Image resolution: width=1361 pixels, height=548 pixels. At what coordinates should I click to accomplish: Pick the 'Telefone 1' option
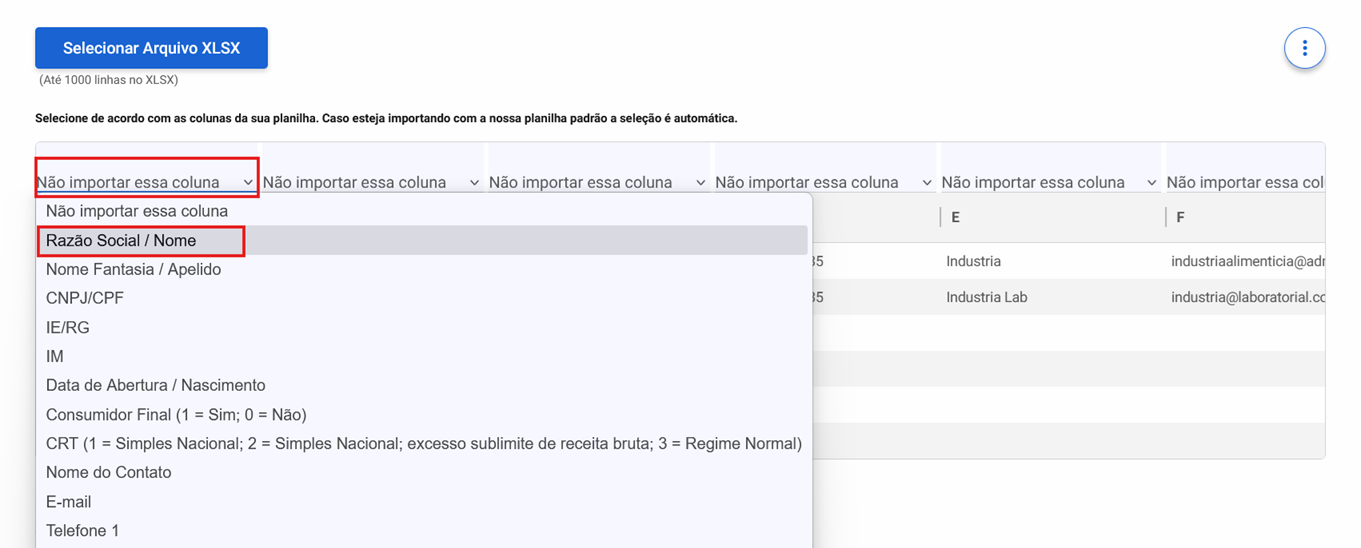(x=424, y=530)
